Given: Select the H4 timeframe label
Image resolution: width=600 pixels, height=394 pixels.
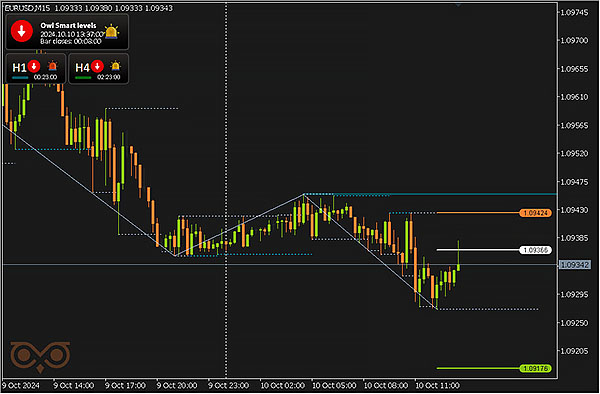Looking at the screenshot, I should coord(82,68).
